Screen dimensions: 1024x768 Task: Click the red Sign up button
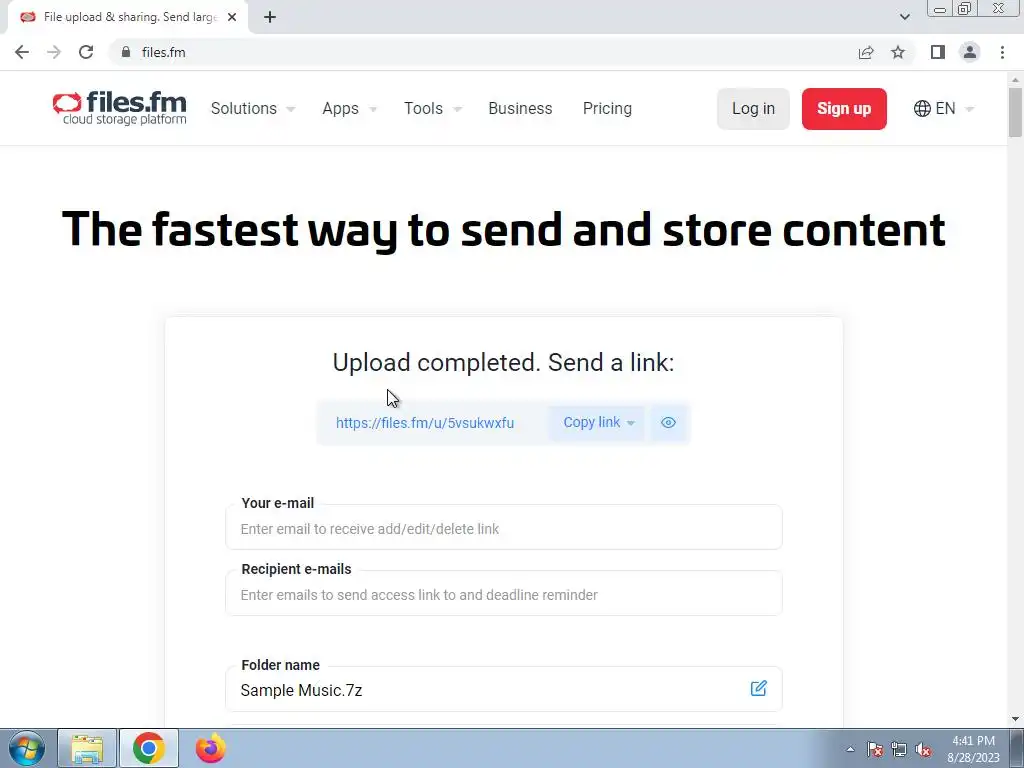point(844,109)
